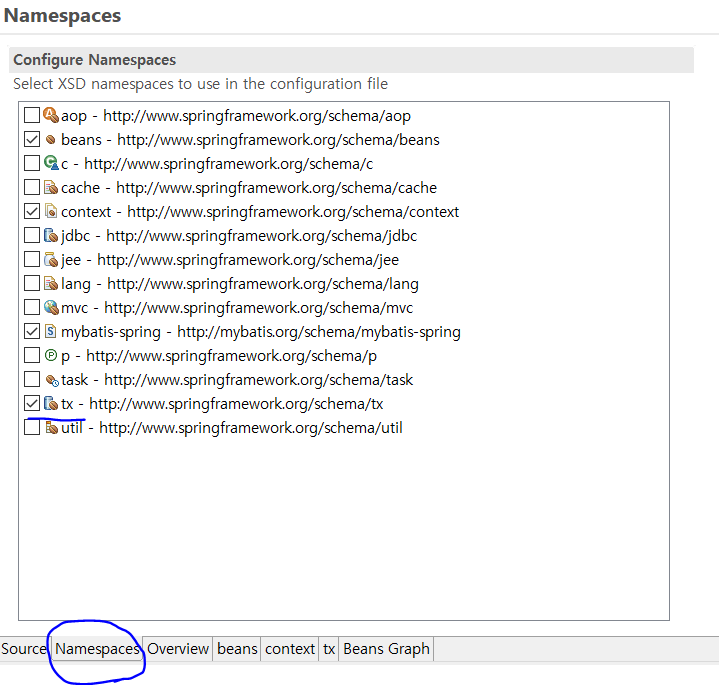Select the jdbc schema URL row text
This screenshot has width=719, height=685.
pos(238,236)
